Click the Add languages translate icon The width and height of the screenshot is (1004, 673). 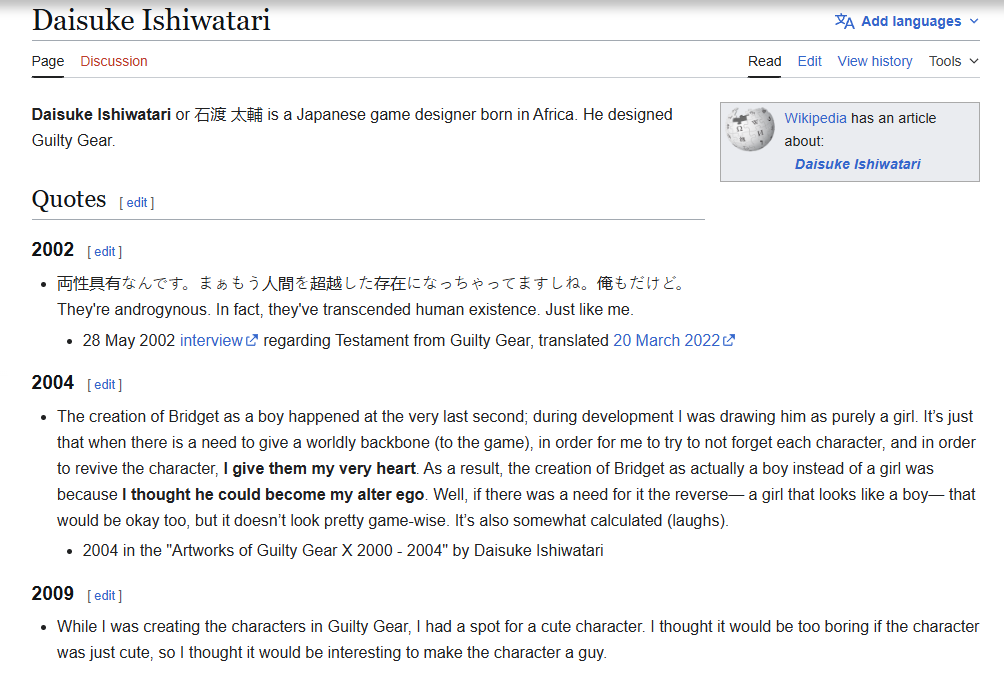tap(845, 21)
